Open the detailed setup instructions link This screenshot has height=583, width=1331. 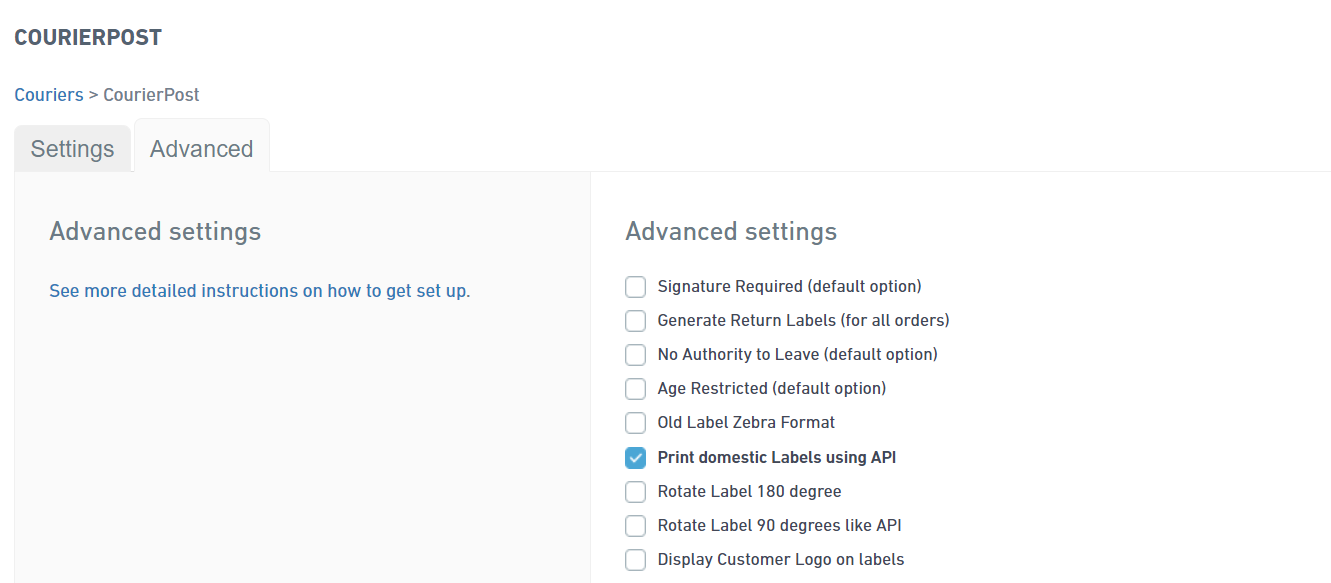click(x=260, y=291)
